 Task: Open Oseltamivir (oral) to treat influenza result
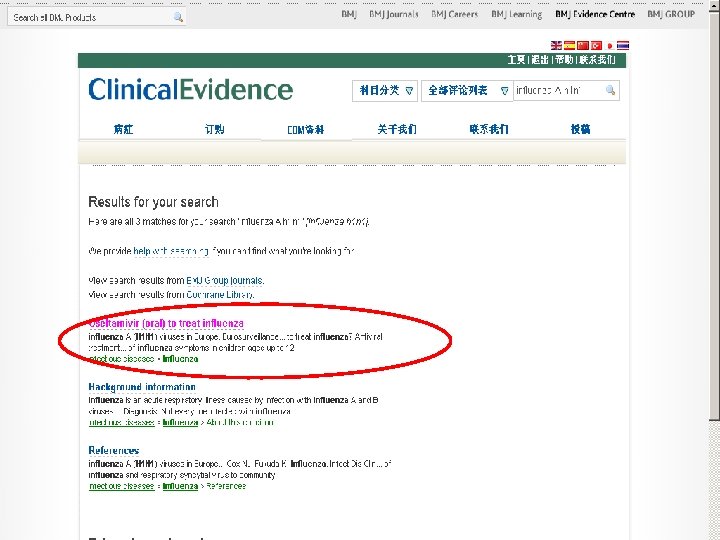click(166, 323)
